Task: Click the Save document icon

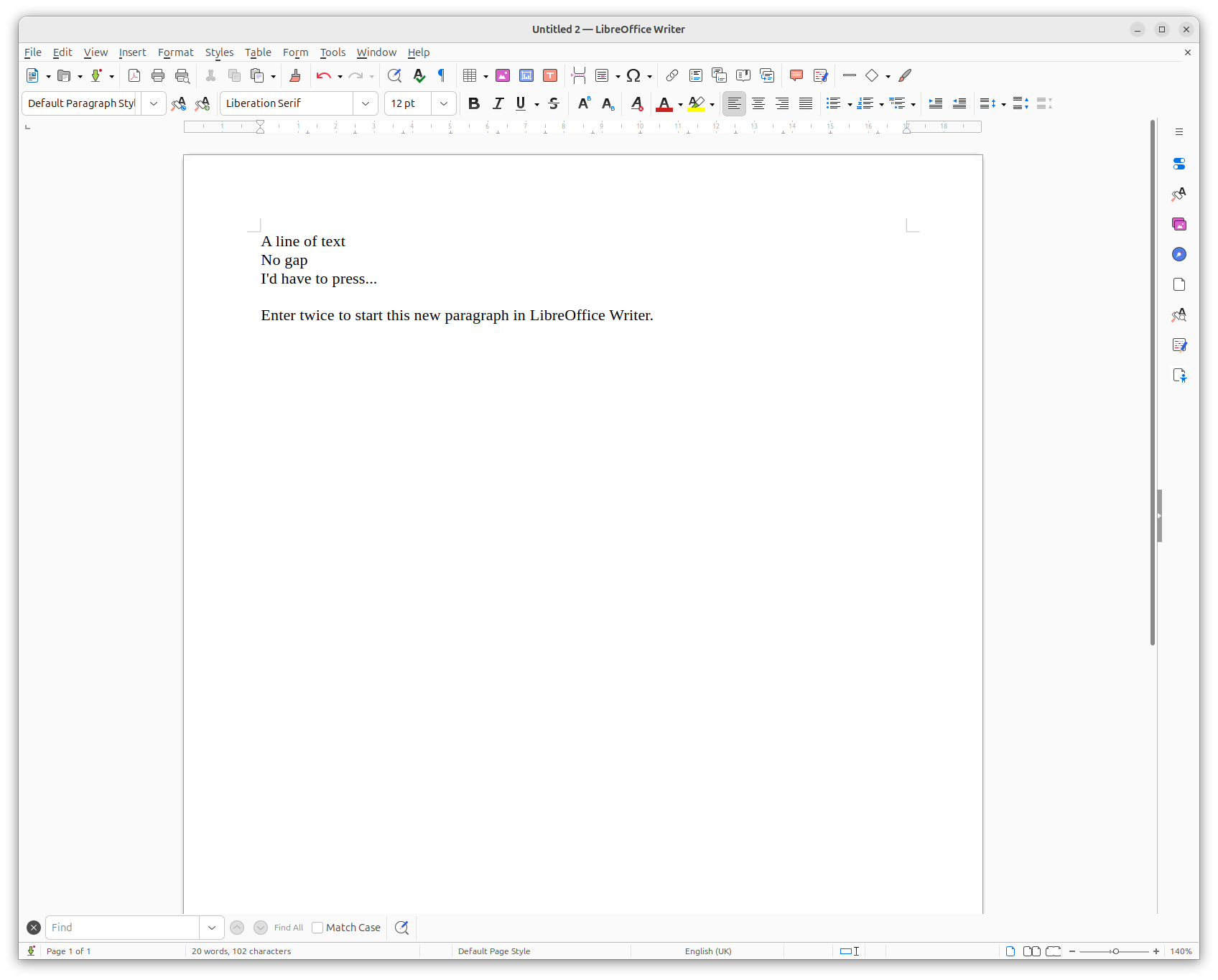Action: point(96,75)
